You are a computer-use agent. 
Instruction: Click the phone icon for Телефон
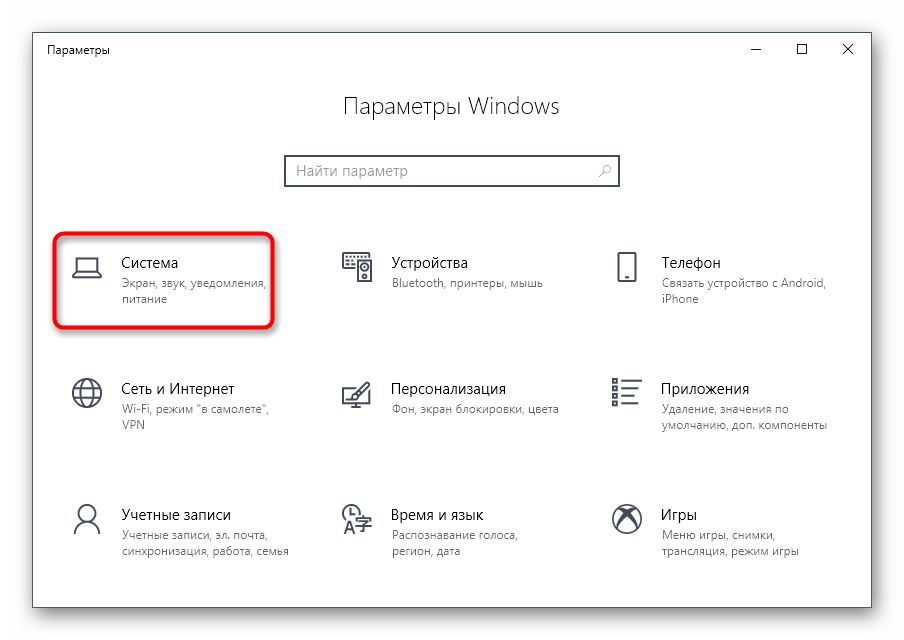(627, 267)
